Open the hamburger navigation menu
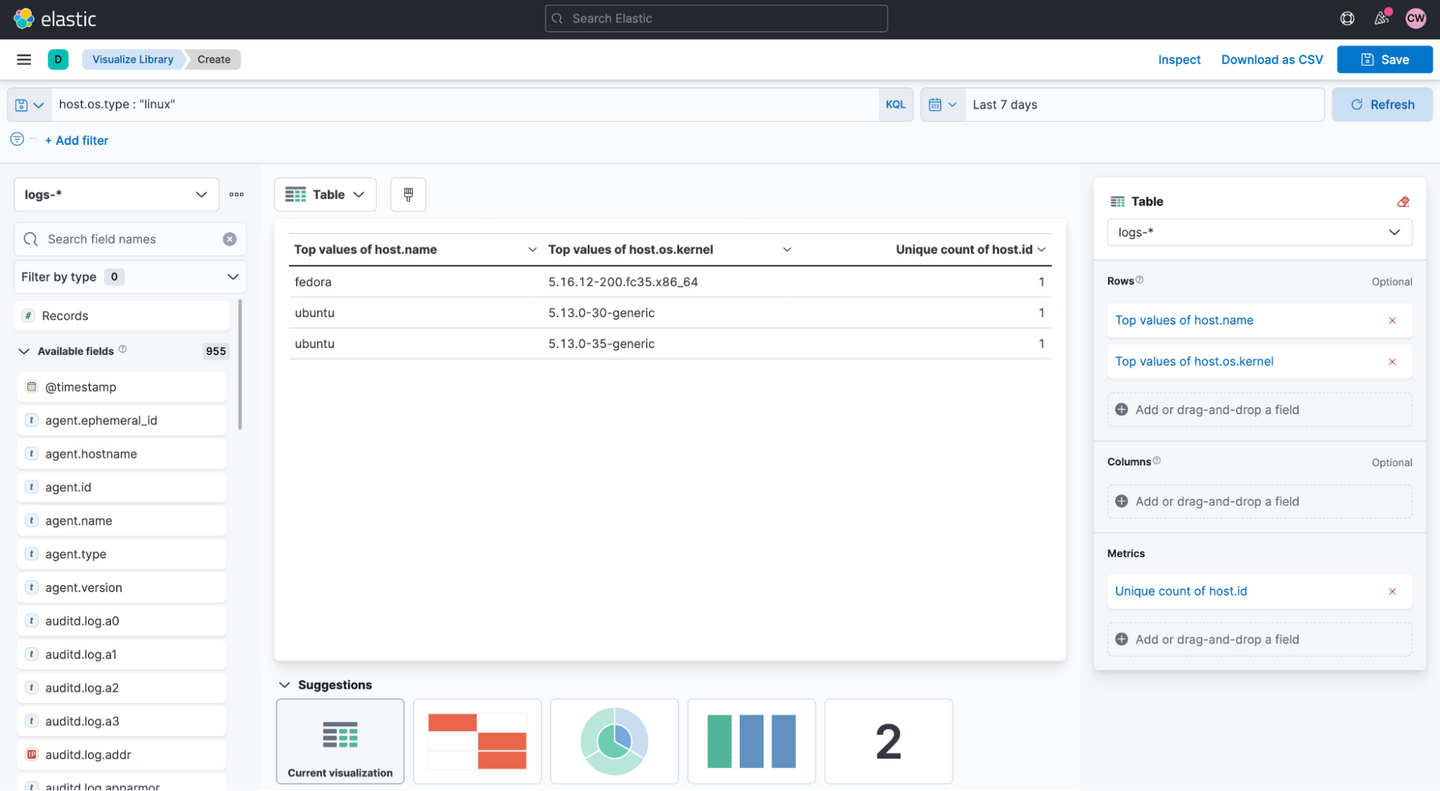The image size is (1440, 791). click(x=24, y=60)
